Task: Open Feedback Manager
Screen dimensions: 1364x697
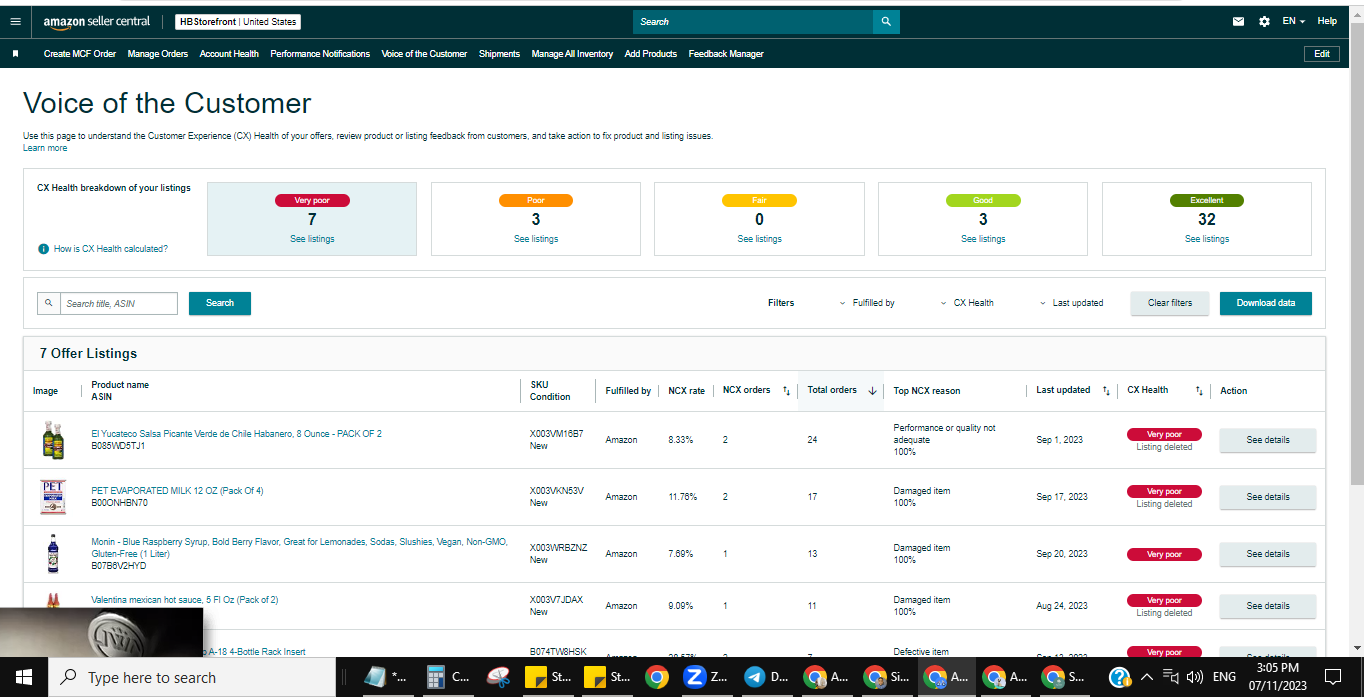Action: point(726,54)
